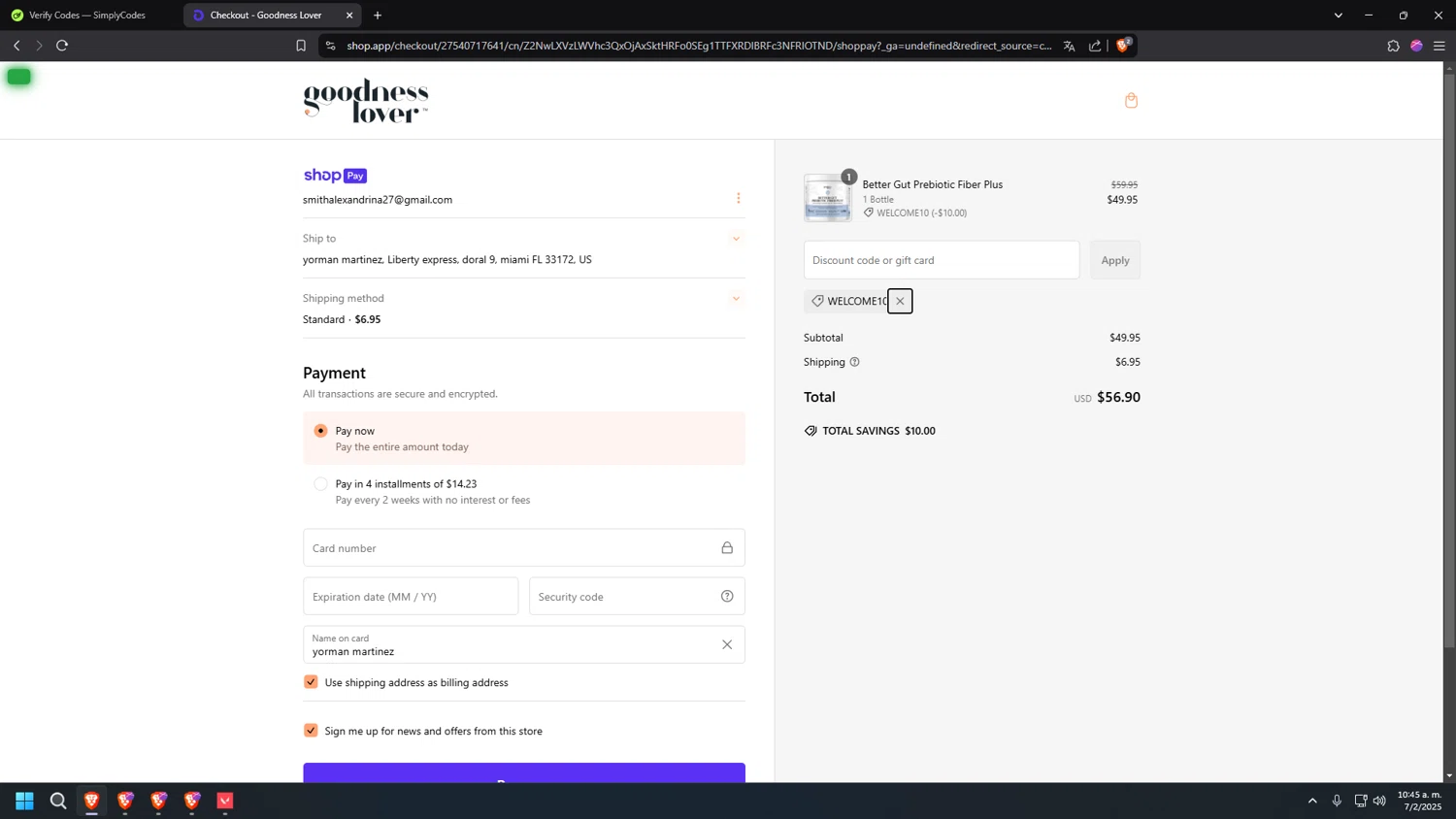Open the purple profile avatar icon
The height and width of the screenshot is (819, 1456).
(1416, 46)
